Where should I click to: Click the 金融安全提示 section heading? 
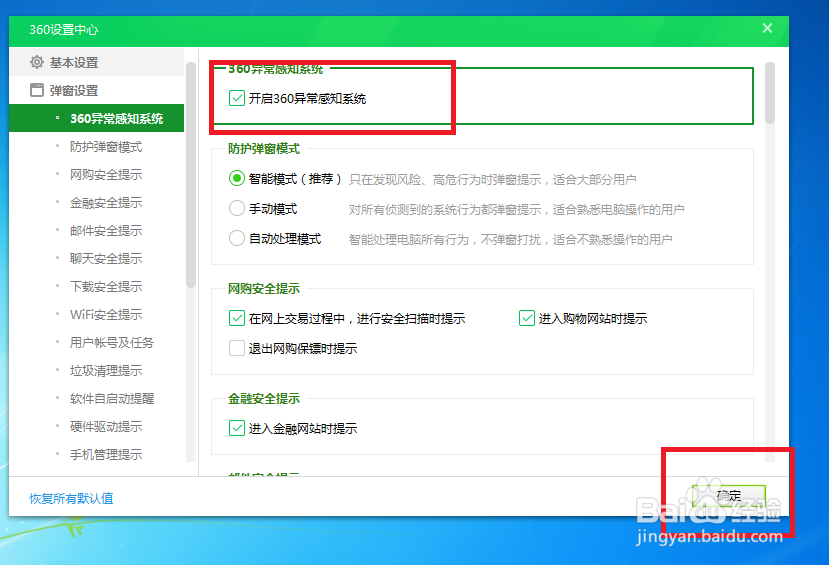click(x=264, y=399)
